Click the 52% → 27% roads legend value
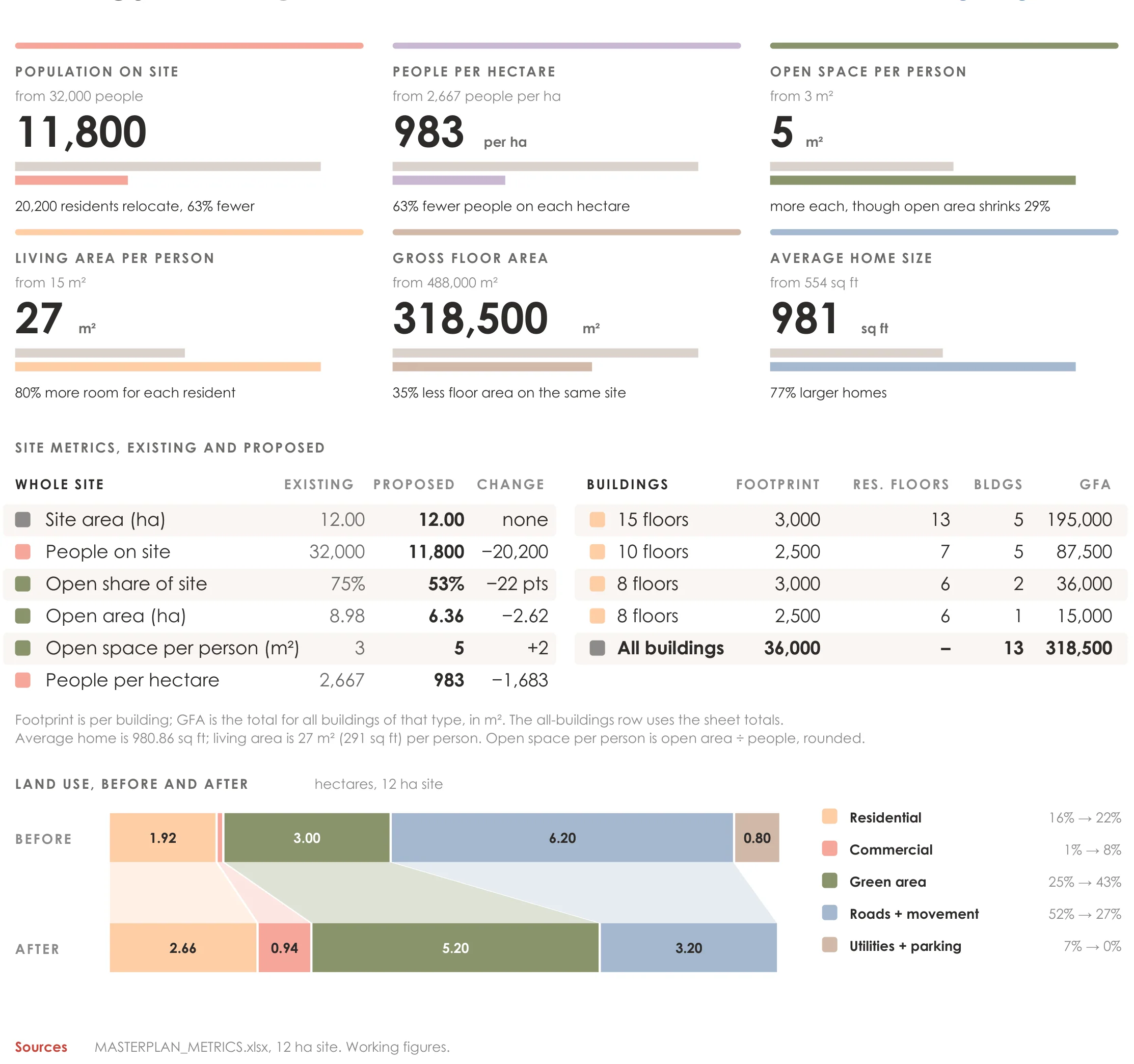 pos(1085,914)
